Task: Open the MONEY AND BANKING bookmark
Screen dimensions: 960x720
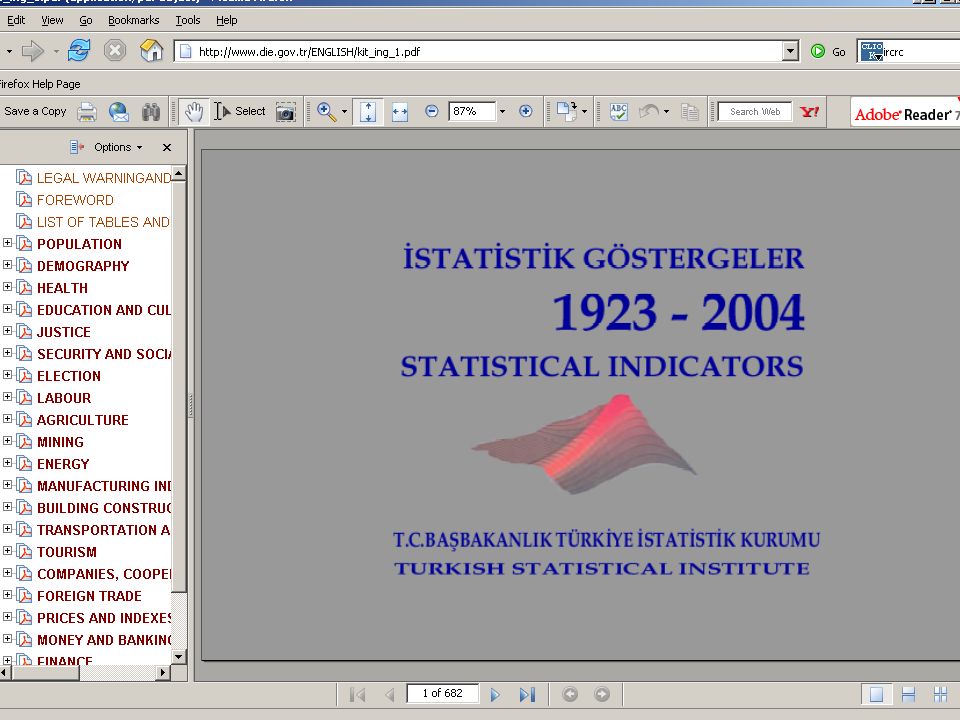Action: pyautogui.click(x=103, y=640)
